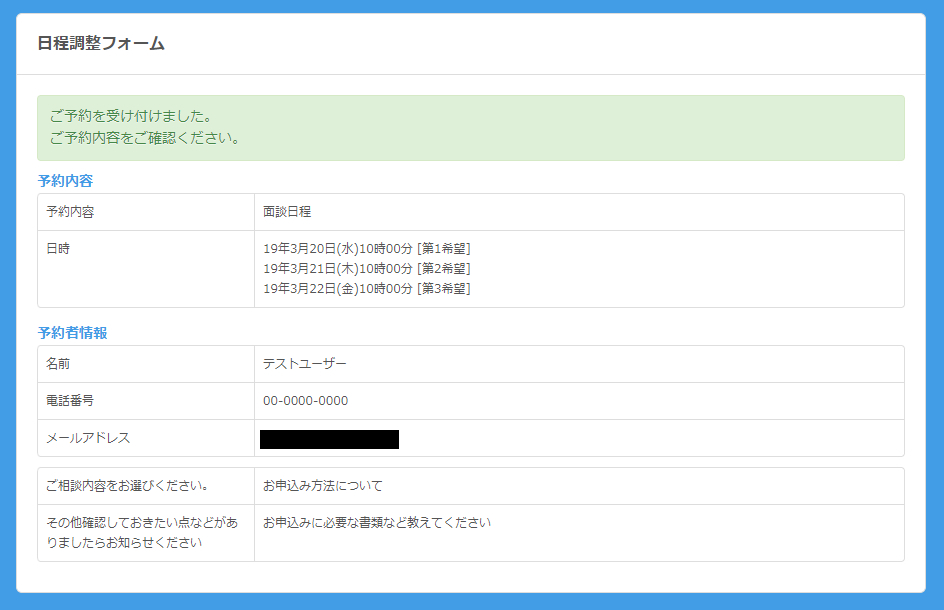Viewport: 944px width, 610px height.
Task: Click the blue 予約者情報 section heading
Action: click(x=73, y=333)
